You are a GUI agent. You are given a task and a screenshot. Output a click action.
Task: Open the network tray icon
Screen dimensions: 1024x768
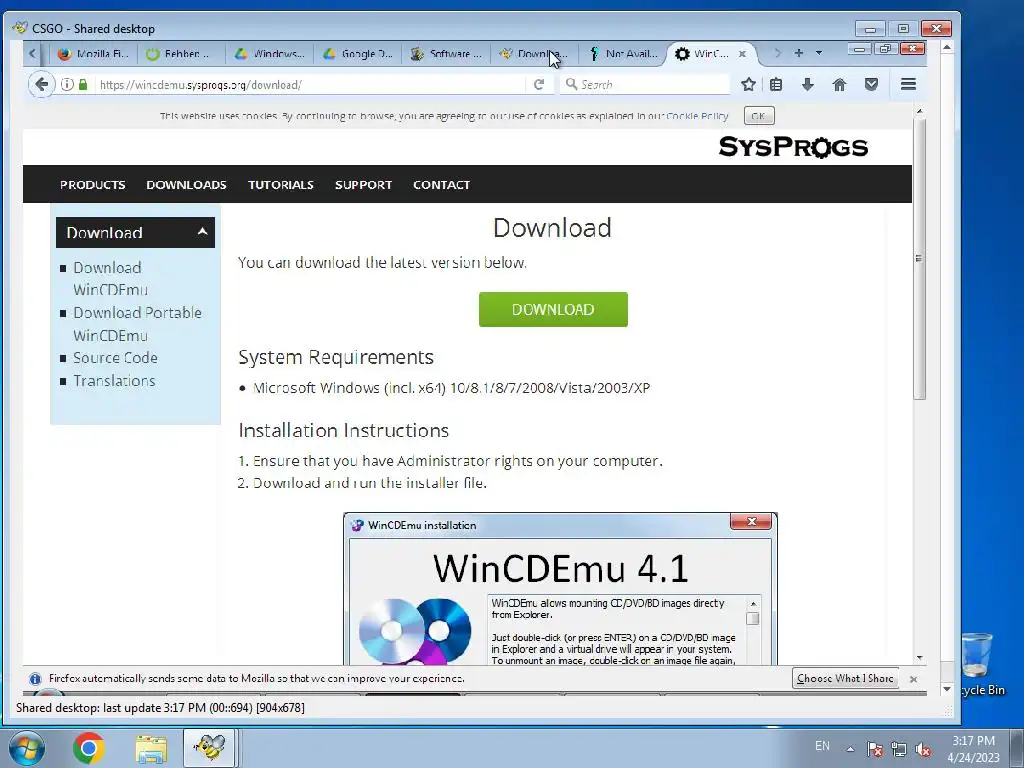click(899, 749)
